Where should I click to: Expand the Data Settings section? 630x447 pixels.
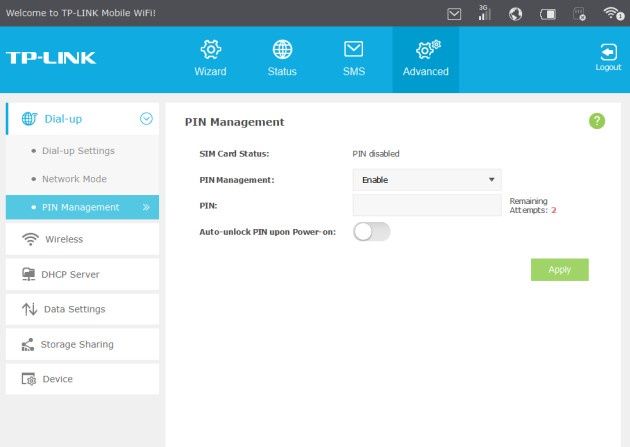coord(82,309)
